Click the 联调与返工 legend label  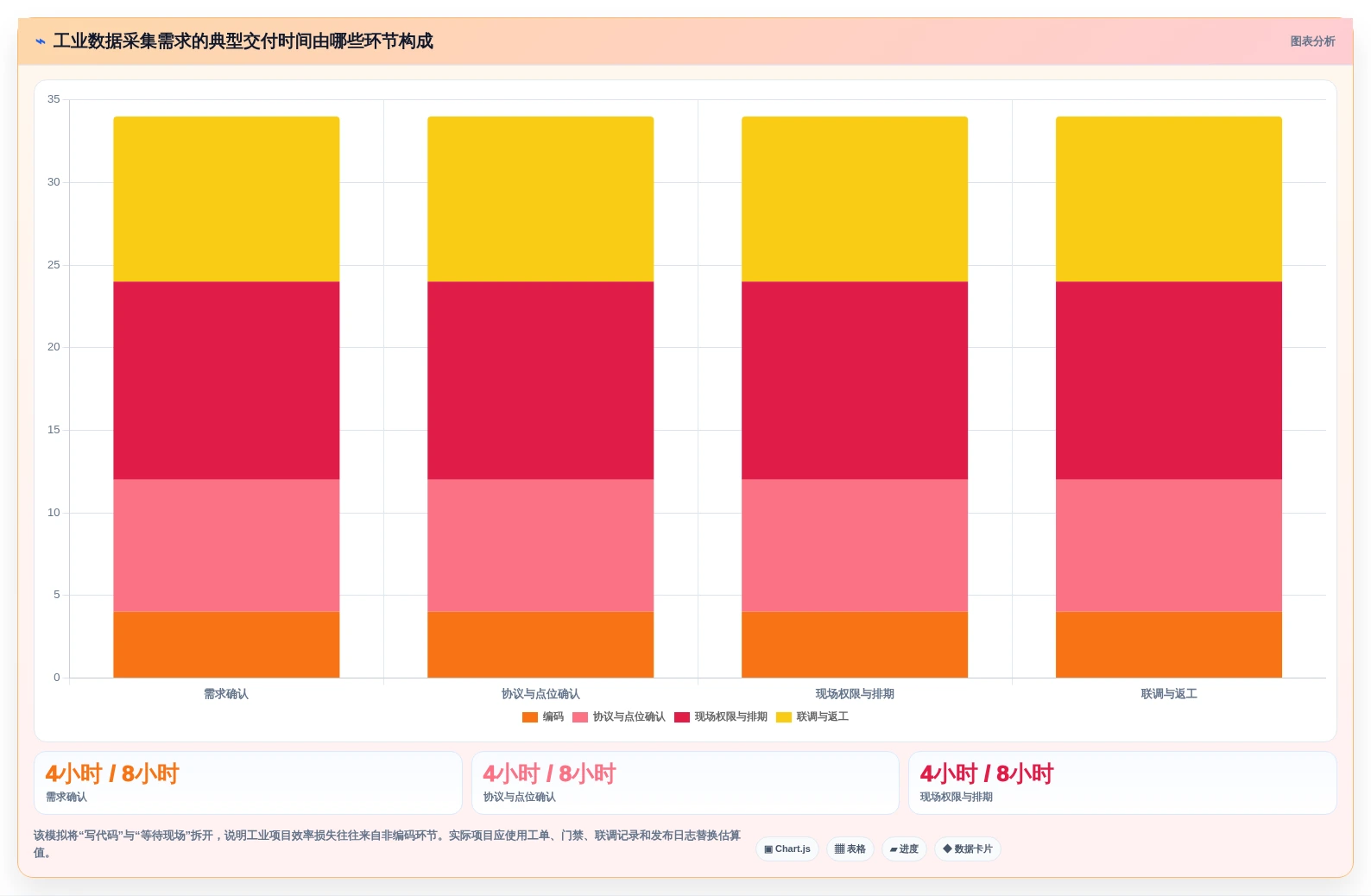[823, 717]
